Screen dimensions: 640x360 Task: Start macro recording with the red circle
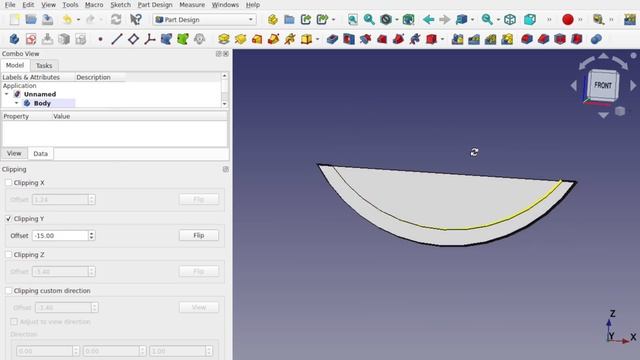pyautogui.click(x=567, y=20)
